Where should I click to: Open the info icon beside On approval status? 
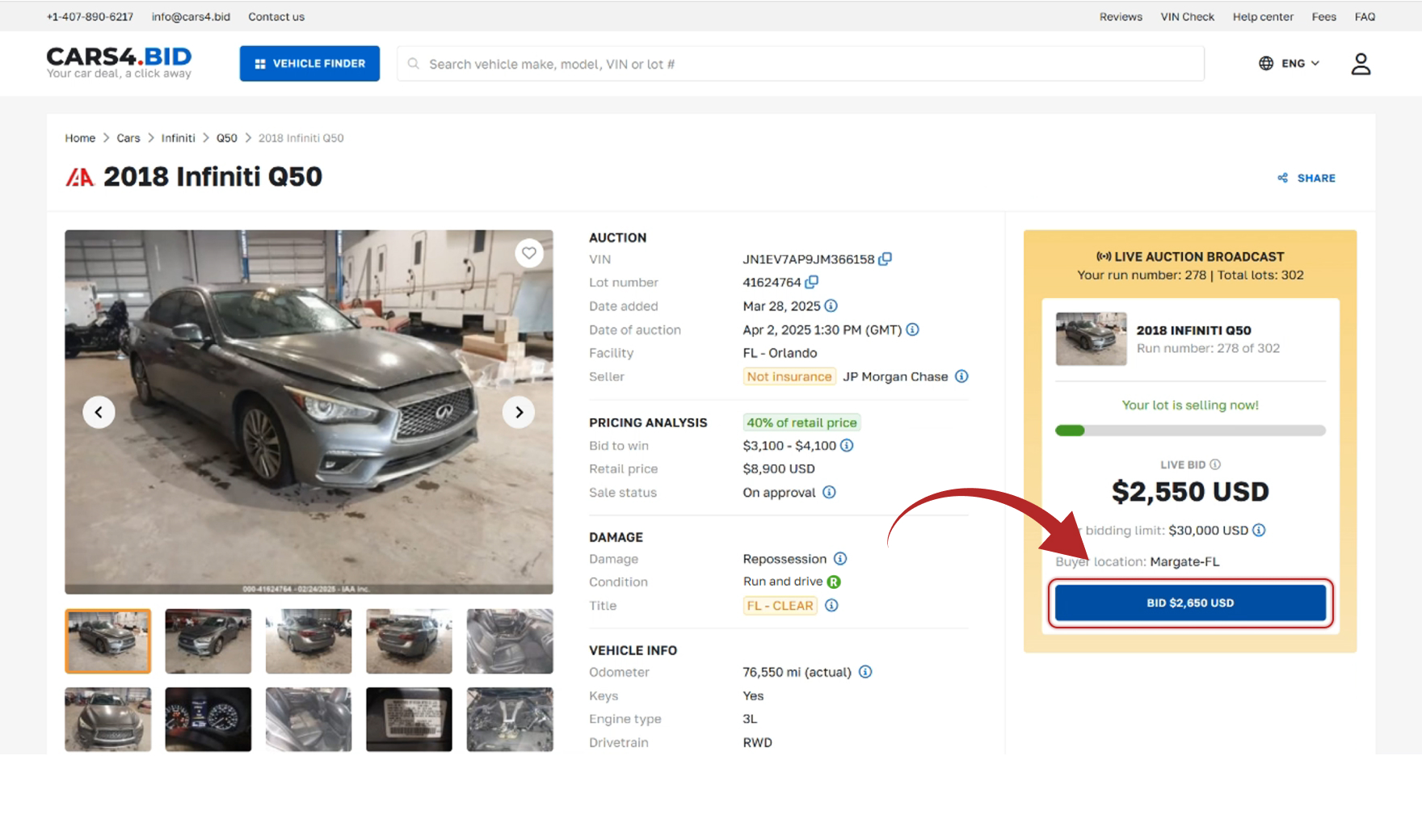pos(829,493)
